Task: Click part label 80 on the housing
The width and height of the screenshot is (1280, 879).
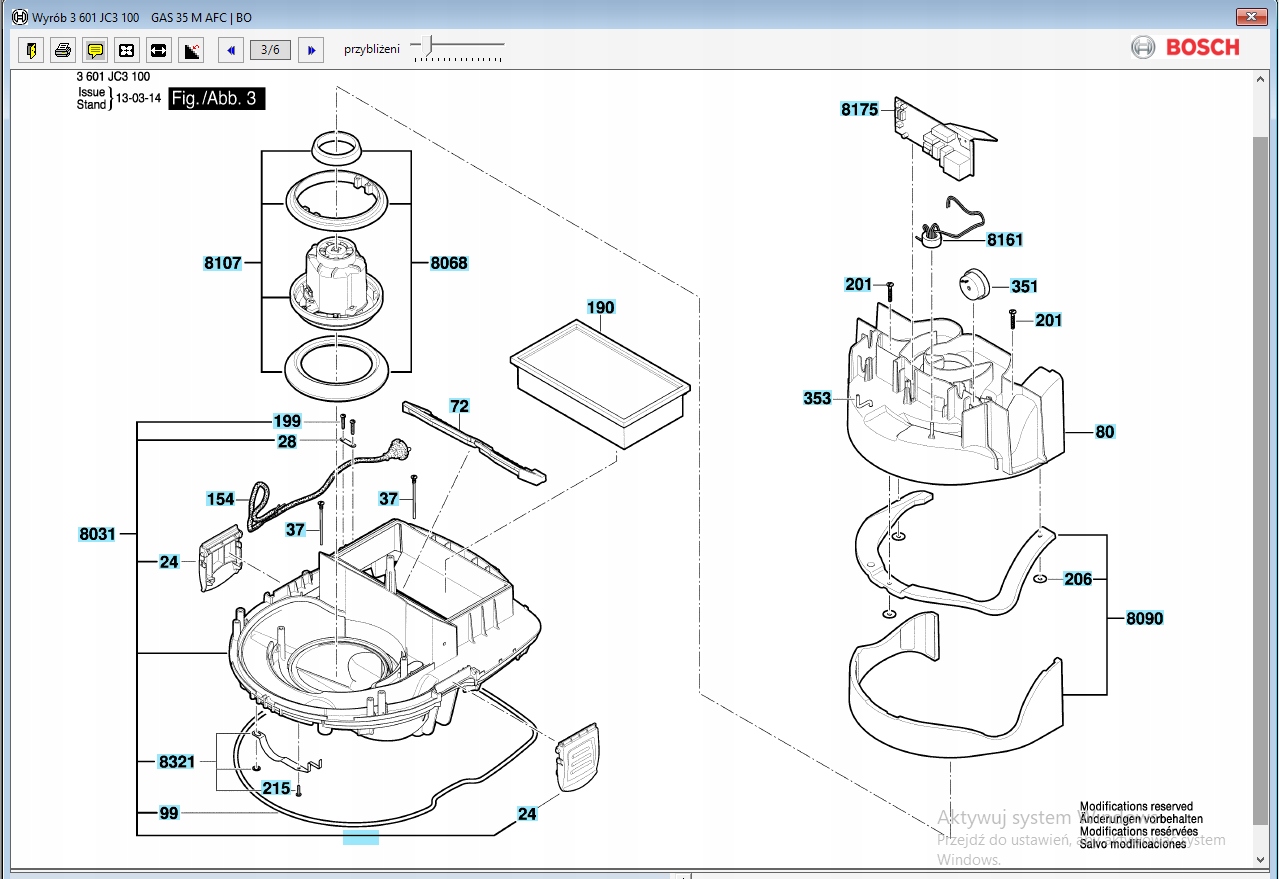Action: [1104, 432]
